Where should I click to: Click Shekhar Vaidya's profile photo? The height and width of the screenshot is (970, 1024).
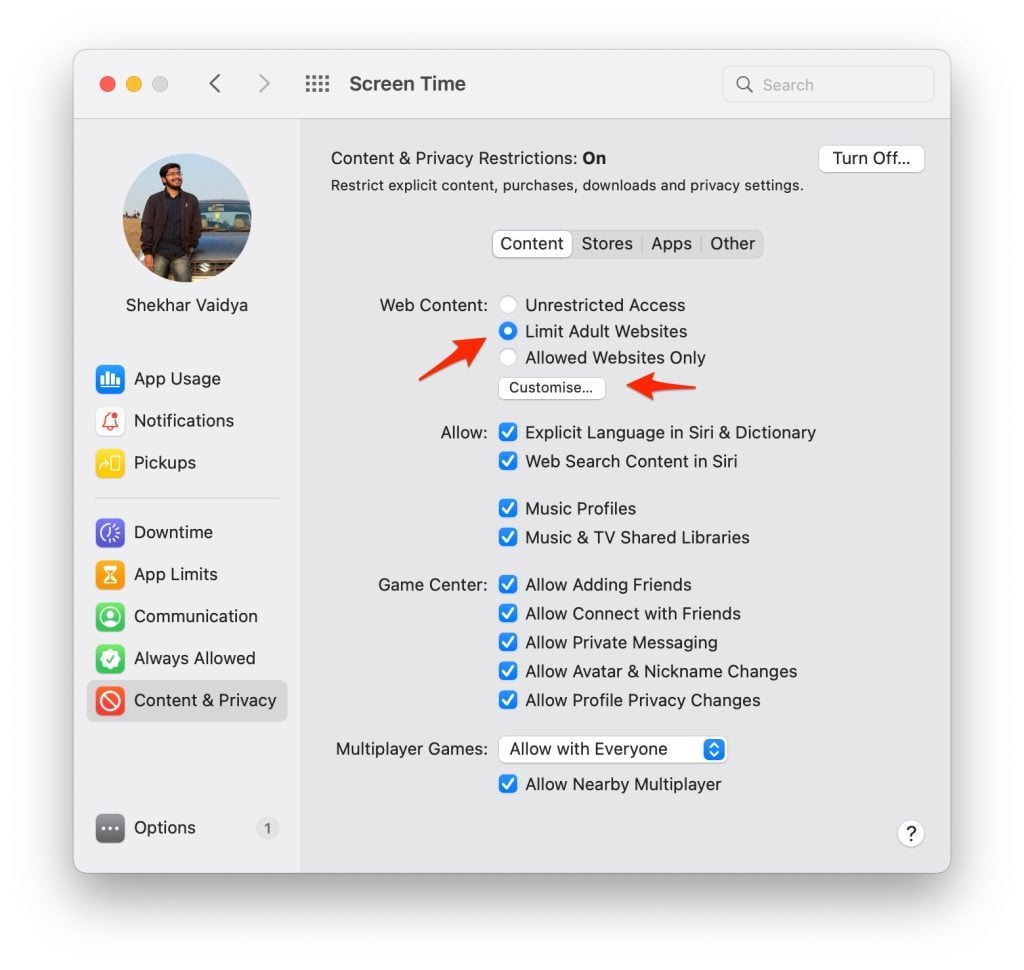click(187, 218)
